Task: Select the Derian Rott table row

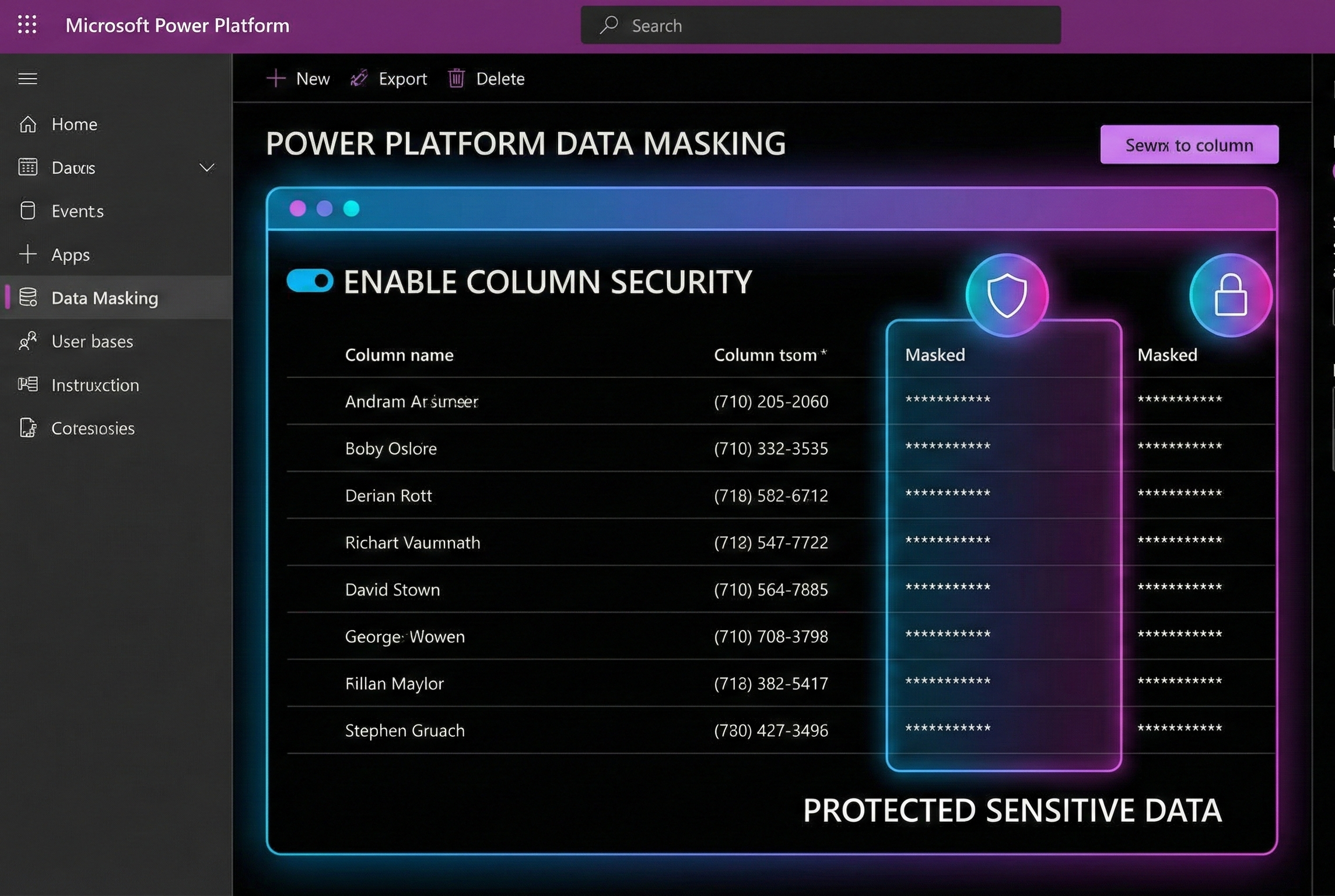Action: tap(388, 496)
